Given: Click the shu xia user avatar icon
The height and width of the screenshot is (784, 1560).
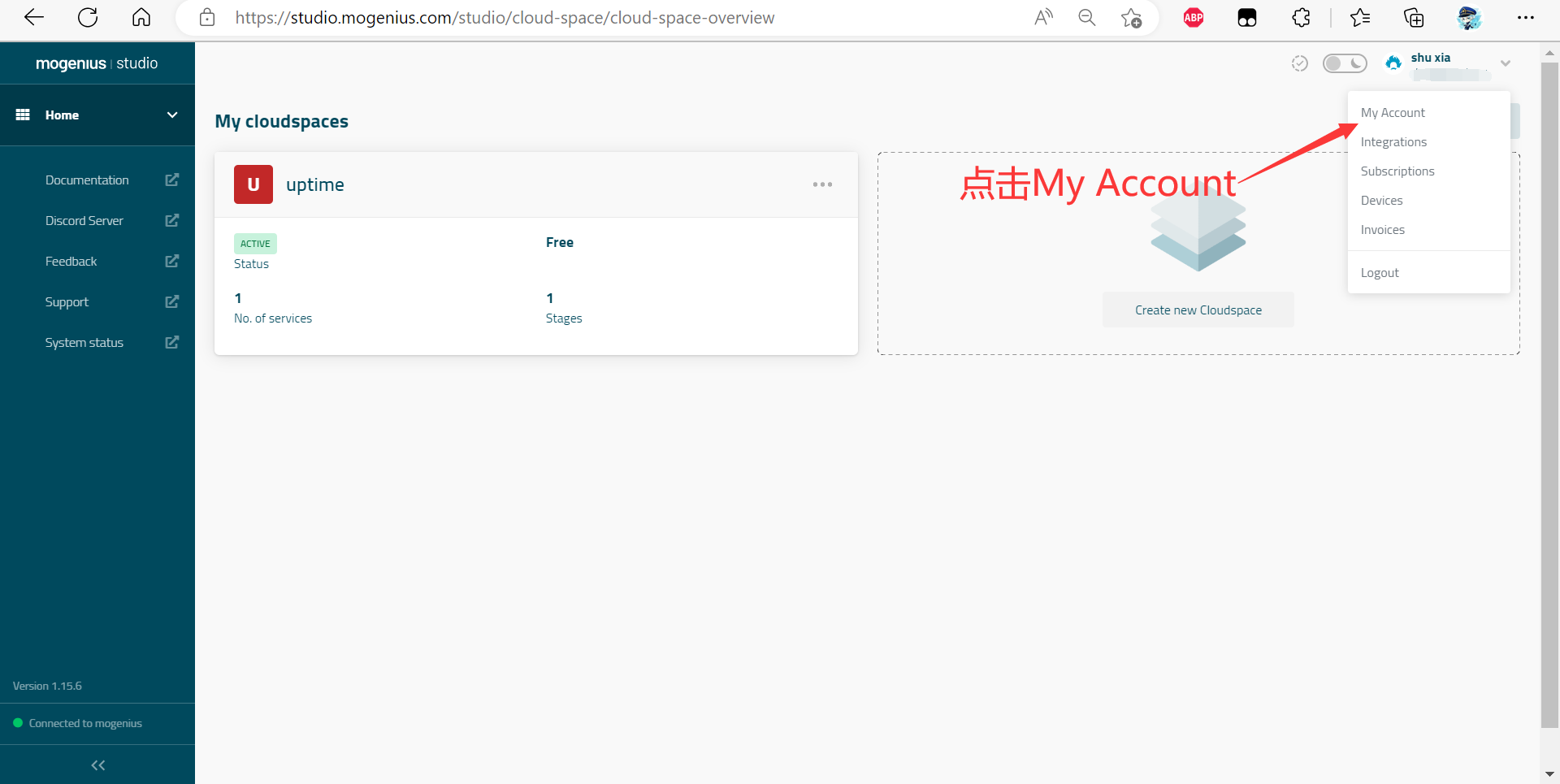Looking at the screenshot, I should pyautogui.click(x=1393, y=63).
